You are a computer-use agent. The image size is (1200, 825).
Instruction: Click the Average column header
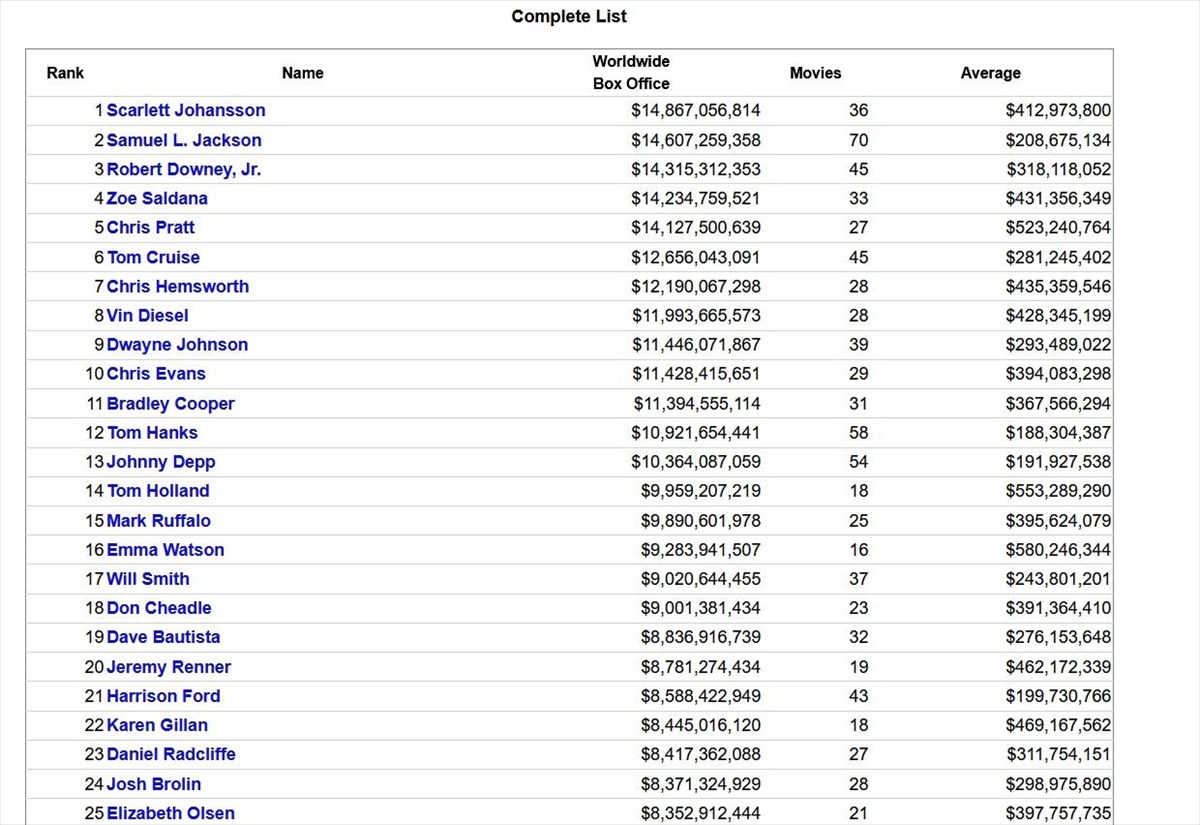tap(990, 73)
